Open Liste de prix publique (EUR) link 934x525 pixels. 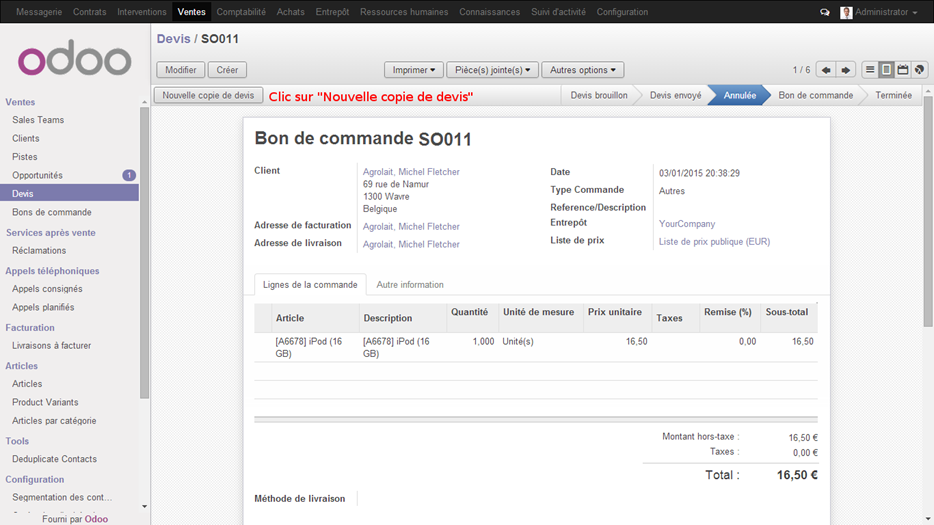point(714,241)
